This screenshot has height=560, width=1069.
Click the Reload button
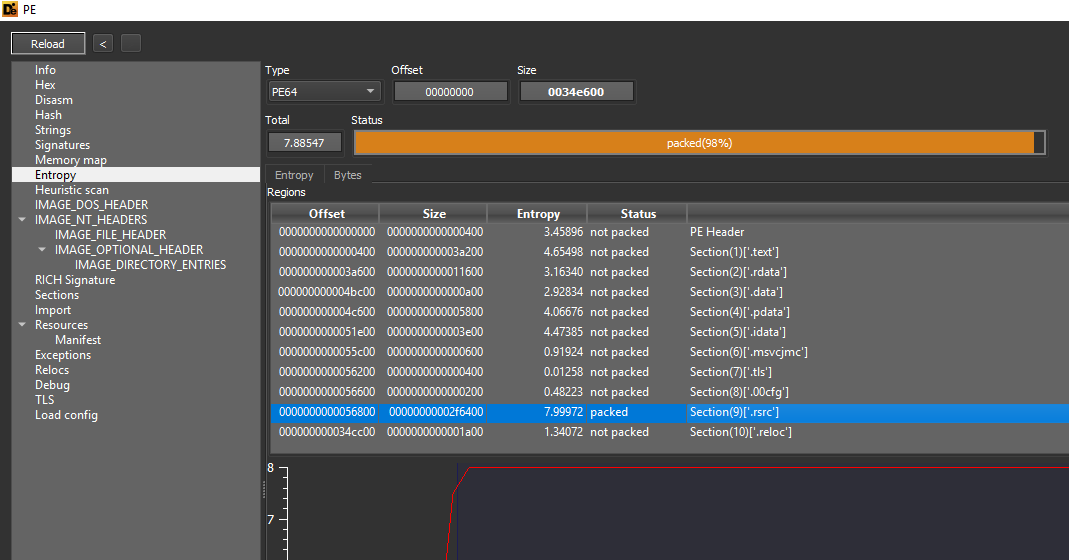click(x=48, y=43)
